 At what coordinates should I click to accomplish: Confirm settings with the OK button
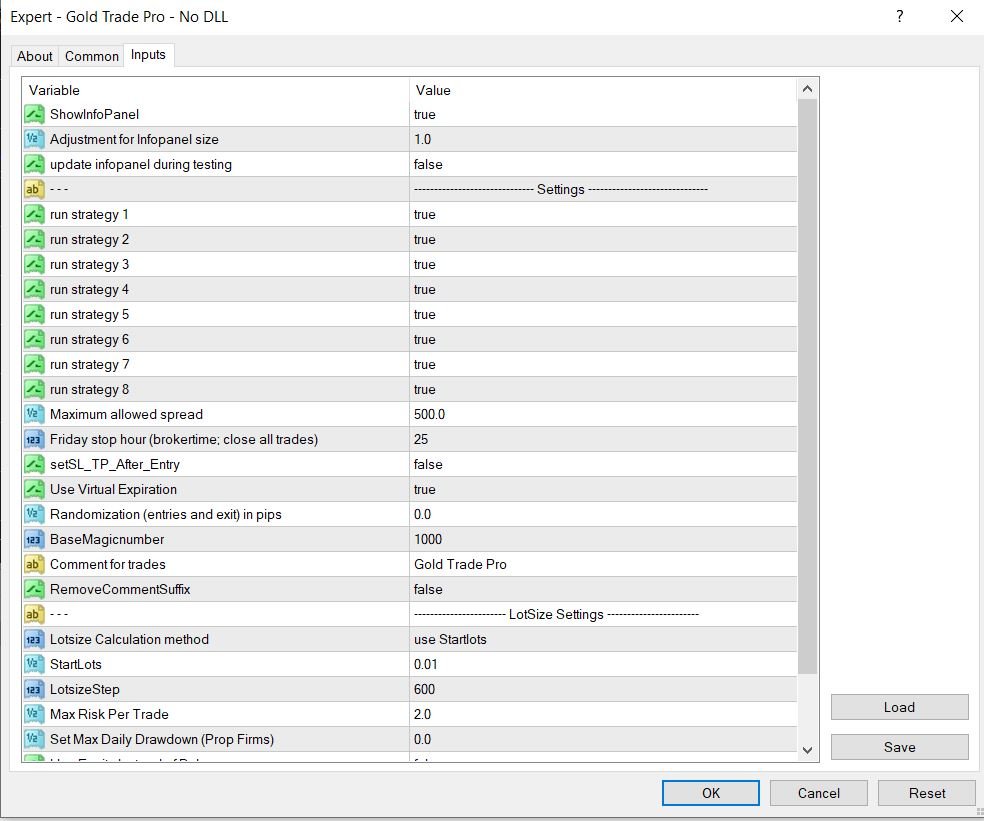tap(710, 793)
